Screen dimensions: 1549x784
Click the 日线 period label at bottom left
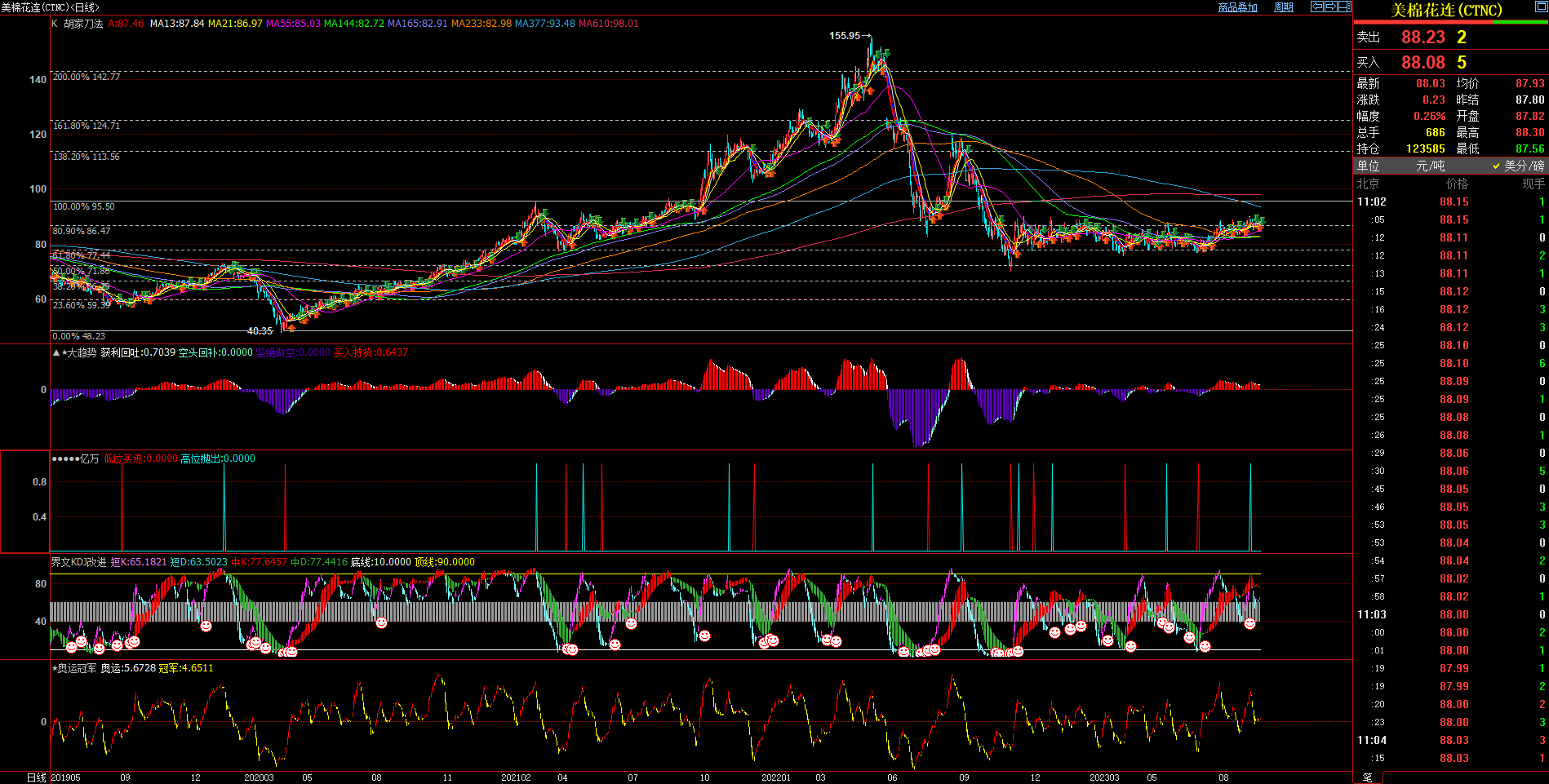point(36,777)
